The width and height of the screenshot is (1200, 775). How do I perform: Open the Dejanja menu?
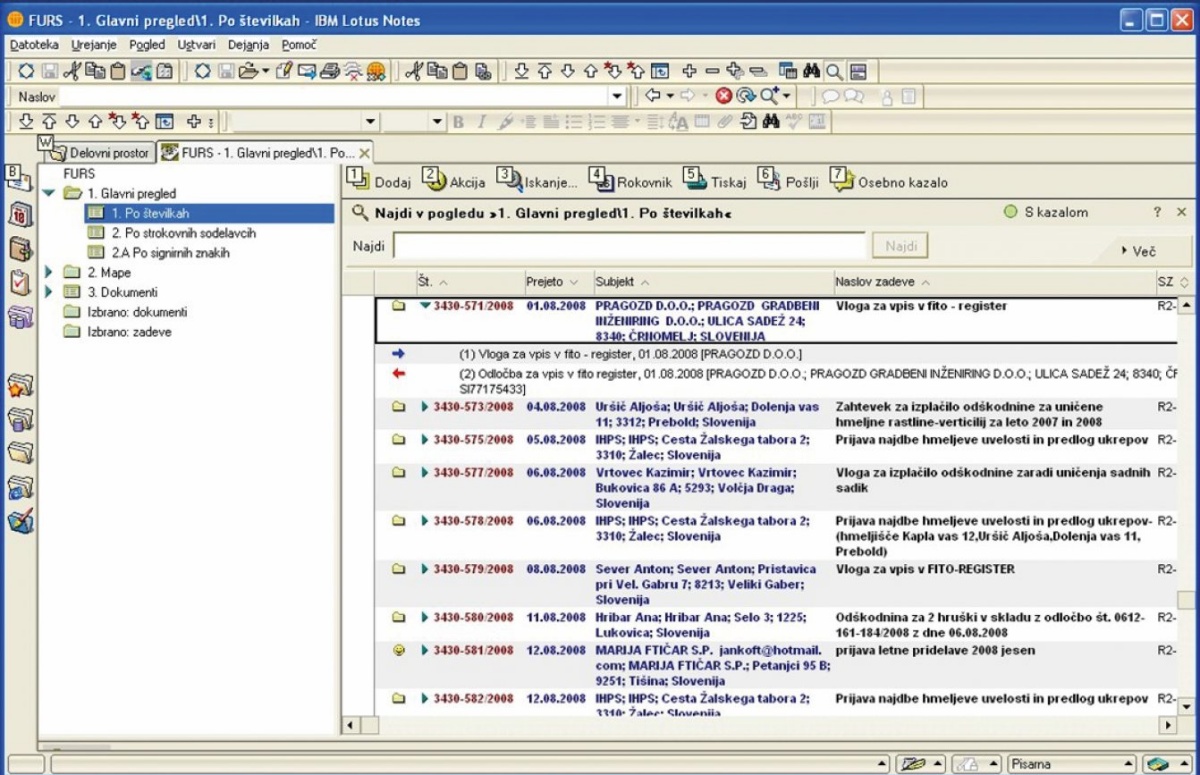[248, 45]
